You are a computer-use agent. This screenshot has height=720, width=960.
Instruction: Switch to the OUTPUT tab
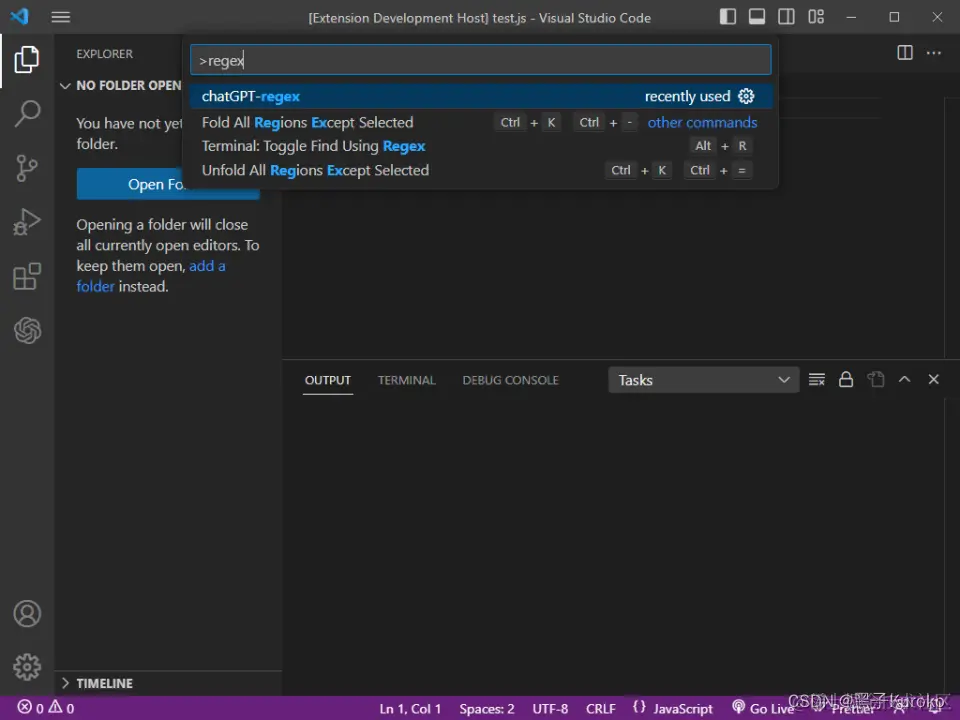pos(328,380)
